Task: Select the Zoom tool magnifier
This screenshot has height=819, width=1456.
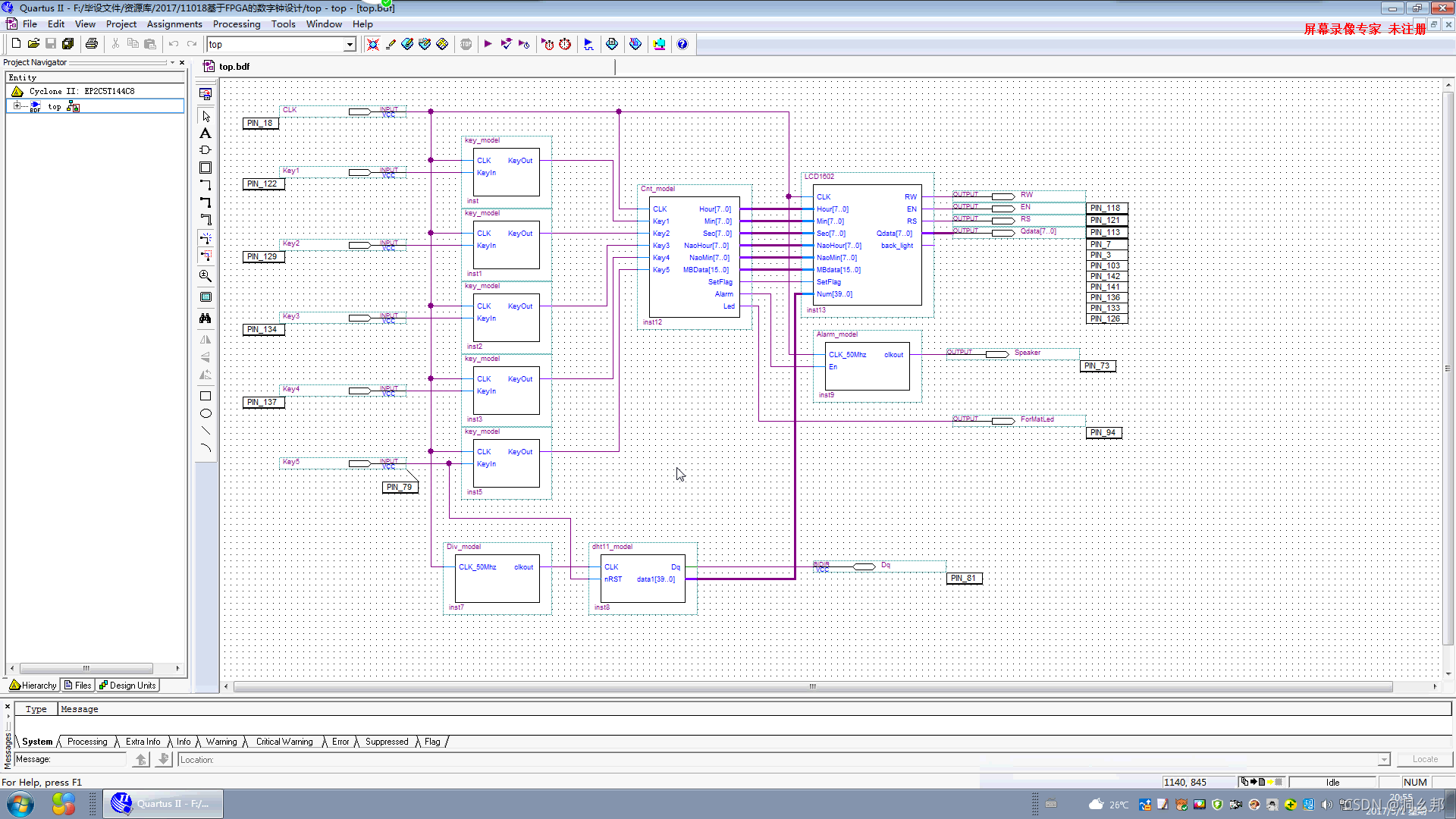Action: click(206, 276)
